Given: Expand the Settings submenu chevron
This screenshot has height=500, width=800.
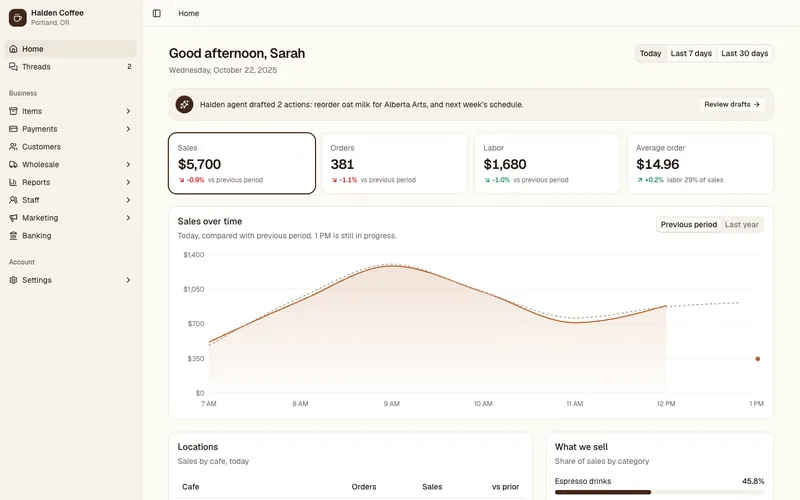Looking at the screenshot, I should point(128,280).
